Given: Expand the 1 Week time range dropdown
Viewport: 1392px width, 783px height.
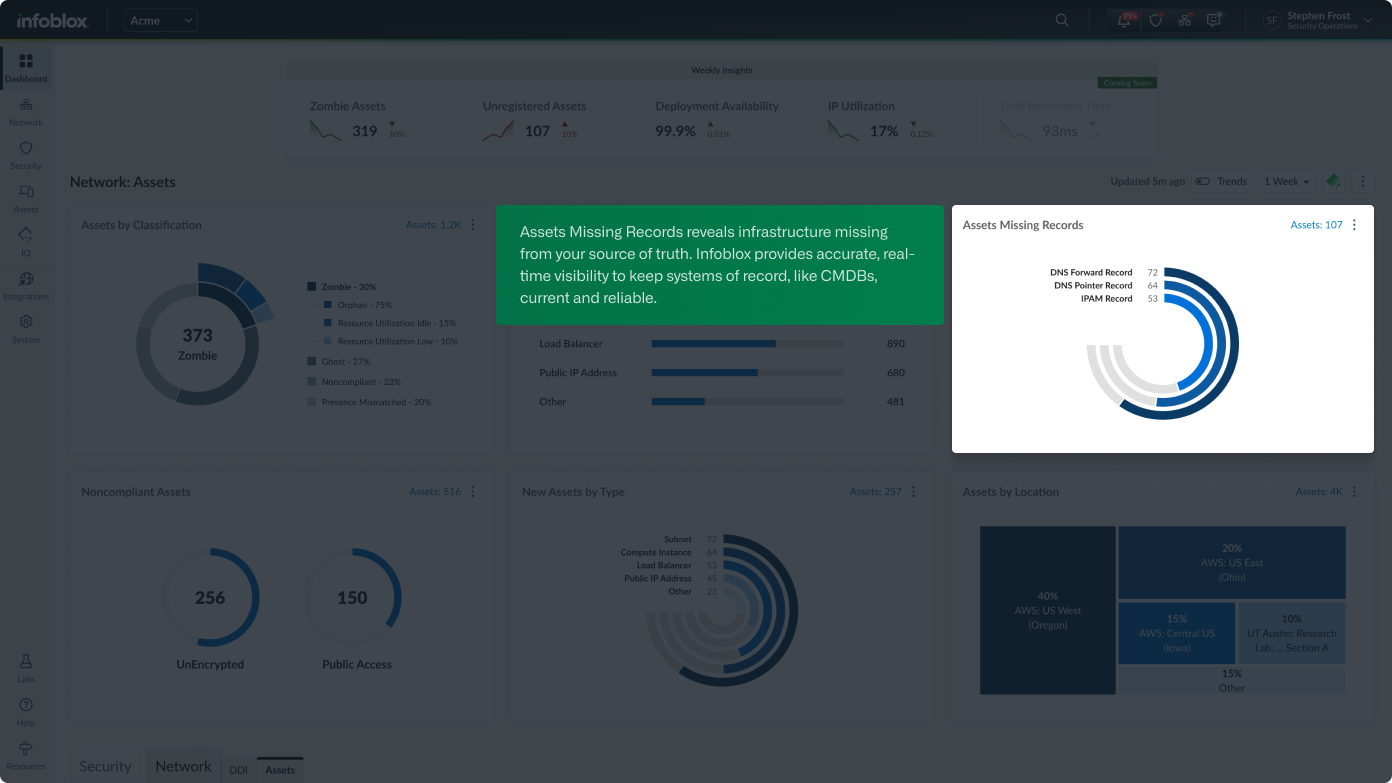Looking at the screenshot, I should 1287,182.
